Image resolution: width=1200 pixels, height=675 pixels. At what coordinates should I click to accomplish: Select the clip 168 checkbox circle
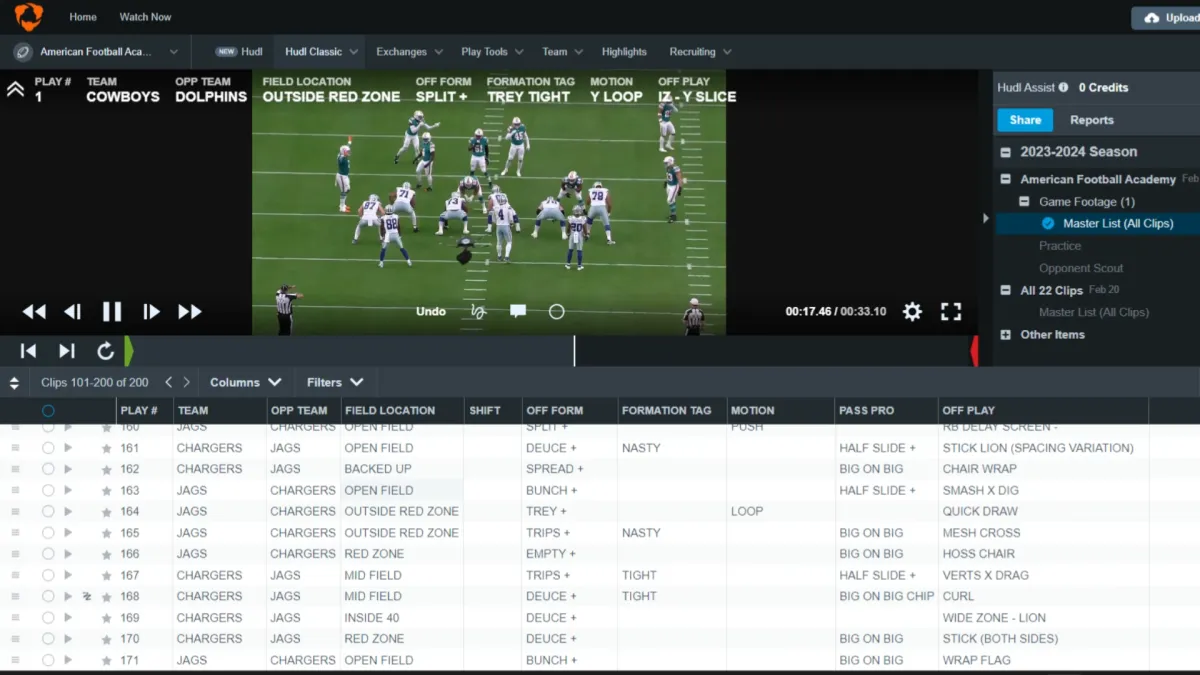(48, 596)
